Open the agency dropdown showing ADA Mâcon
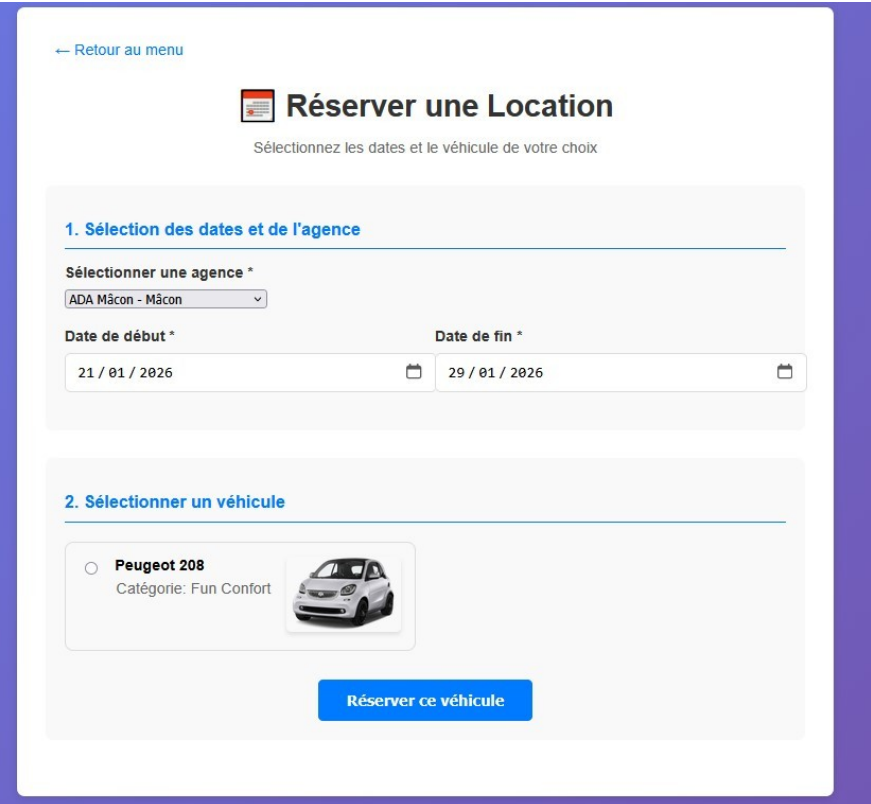871x804 pixels. [x=160, y=300]
